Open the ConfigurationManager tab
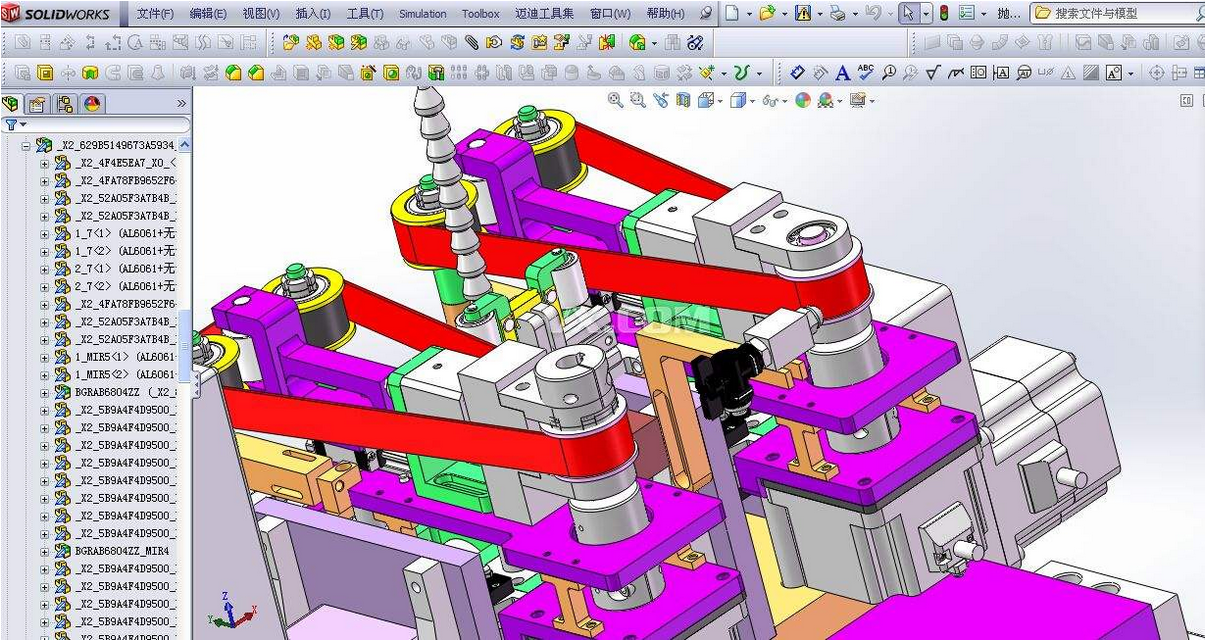Screen dimensions: 1205x640 (64, 103)
